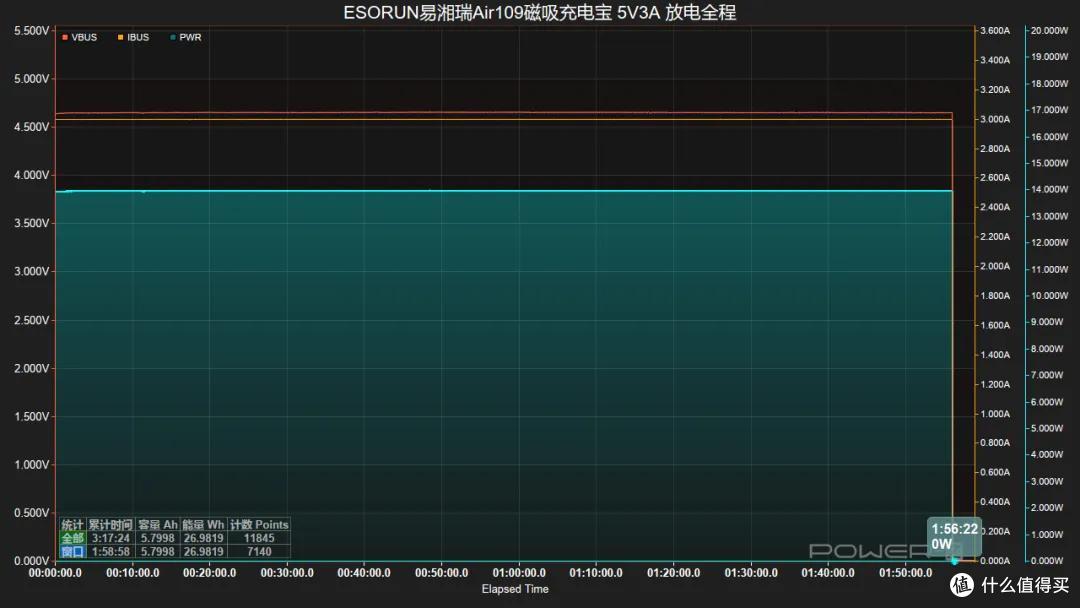Click the 2.000A current axis label
Screen dimensions: 1080x608
point(995,266)
